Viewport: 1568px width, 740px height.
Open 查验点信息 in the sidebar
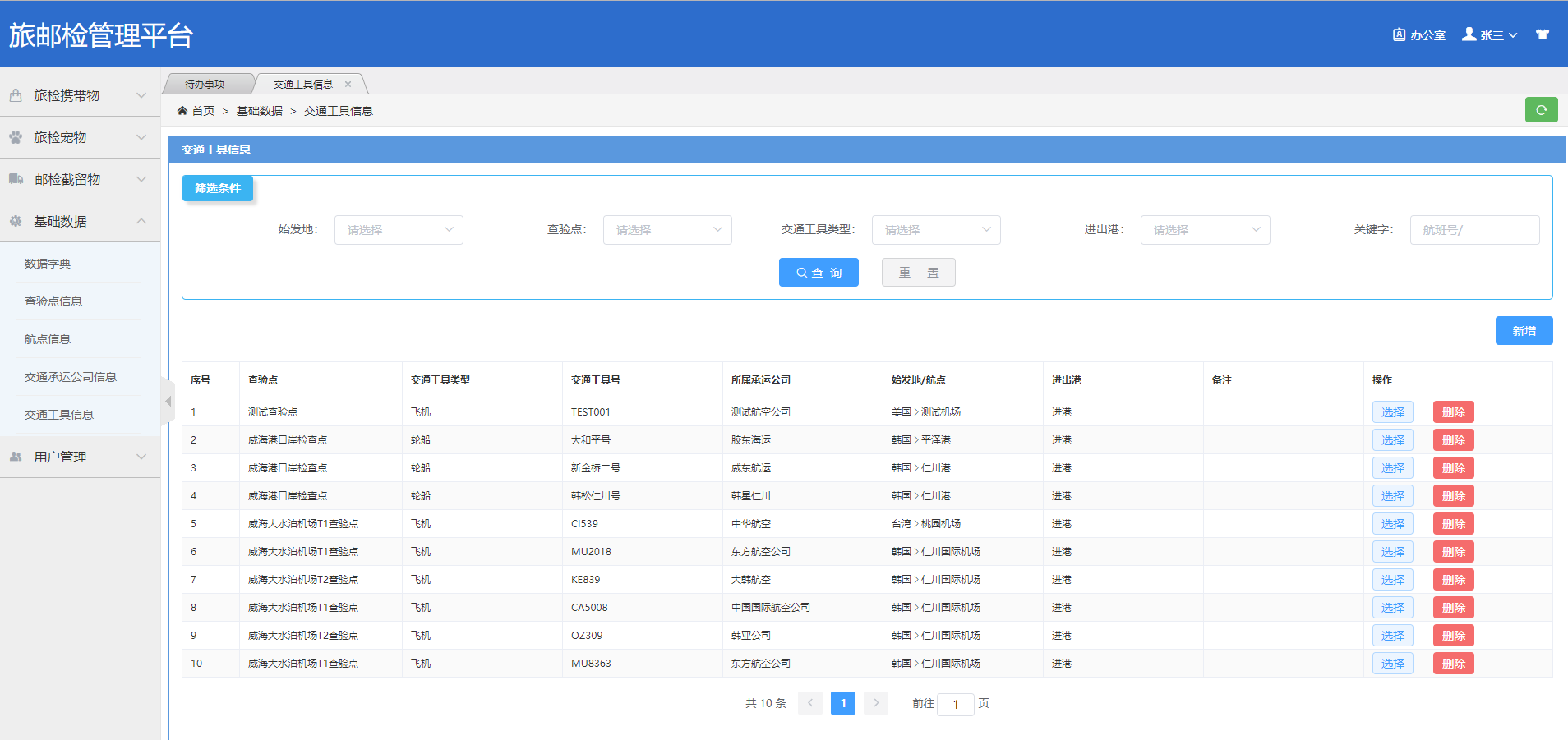(x=53, y=301)
